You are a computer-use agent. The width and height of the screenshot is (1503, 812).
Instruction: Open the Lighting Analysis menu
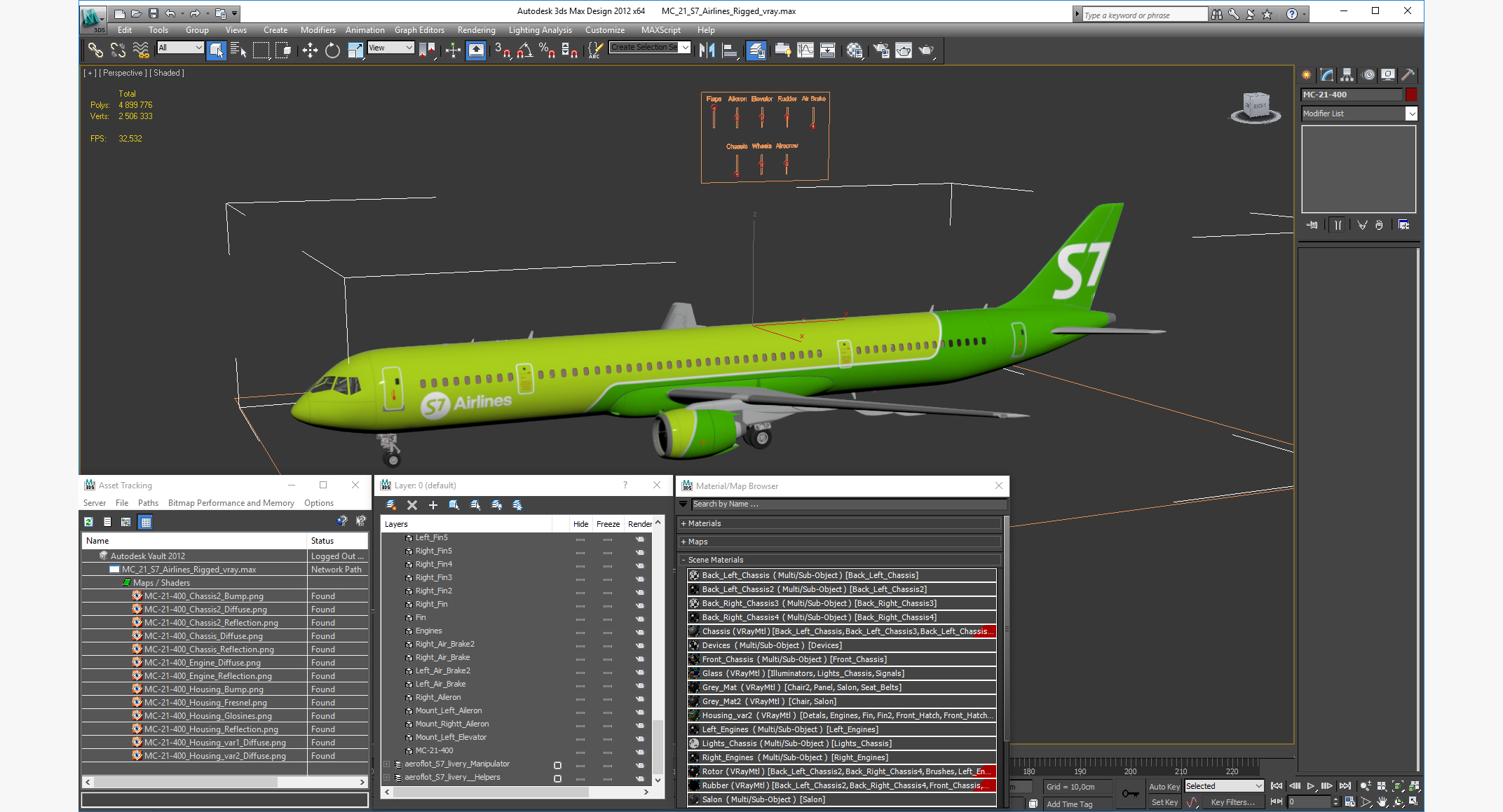pos(540,30)
